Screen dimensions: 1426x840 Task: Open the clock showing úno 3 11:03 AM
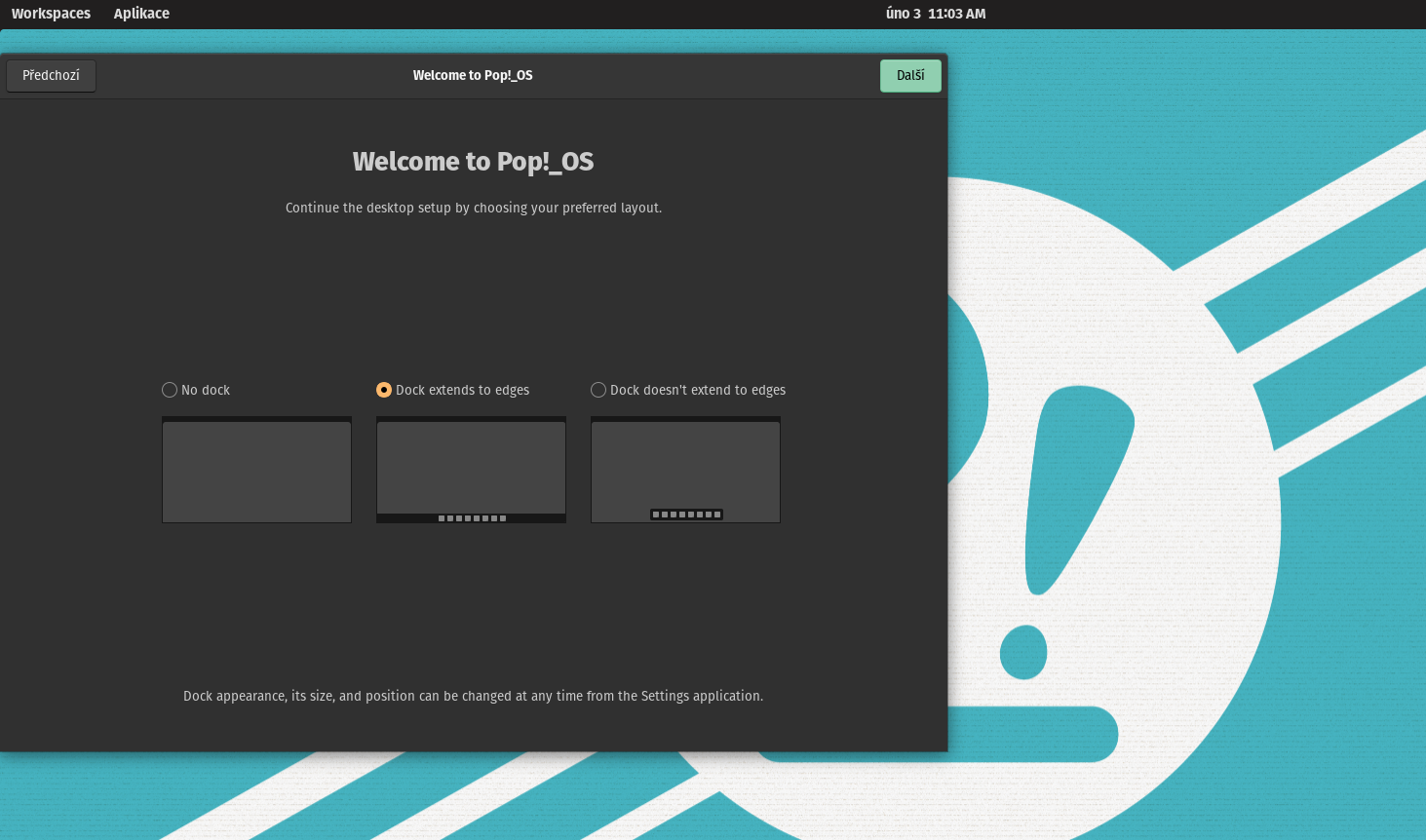(x=936, y=14)
